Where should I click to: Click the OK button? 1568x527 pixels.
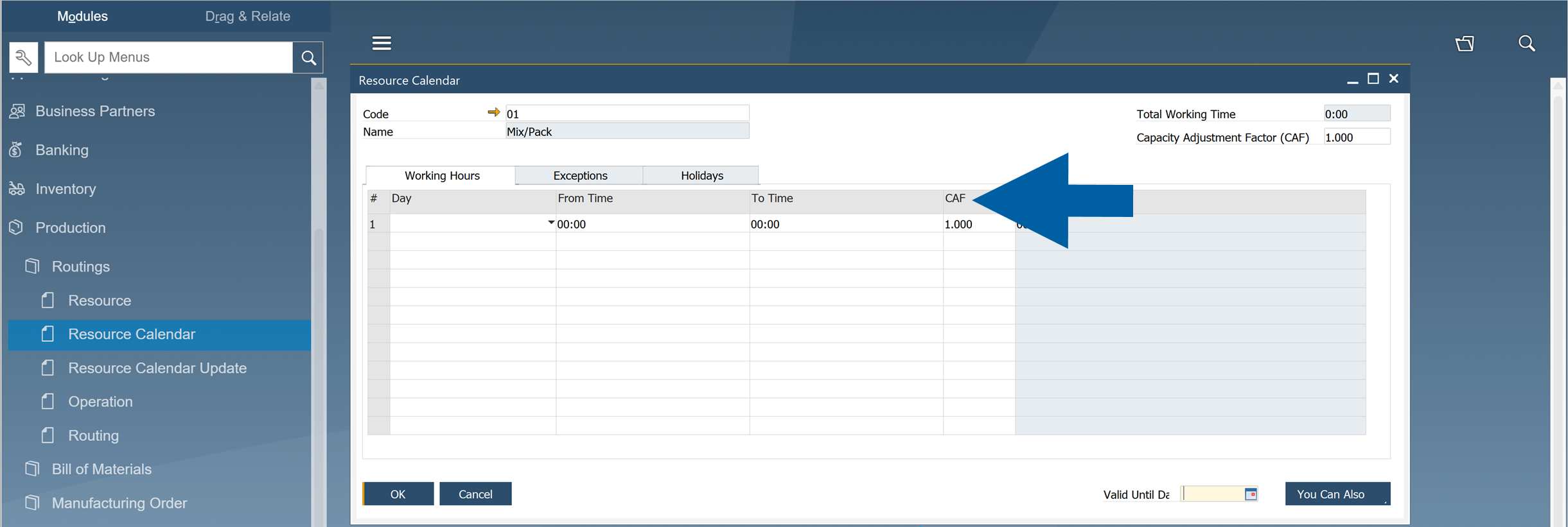[x=398, y=494]
